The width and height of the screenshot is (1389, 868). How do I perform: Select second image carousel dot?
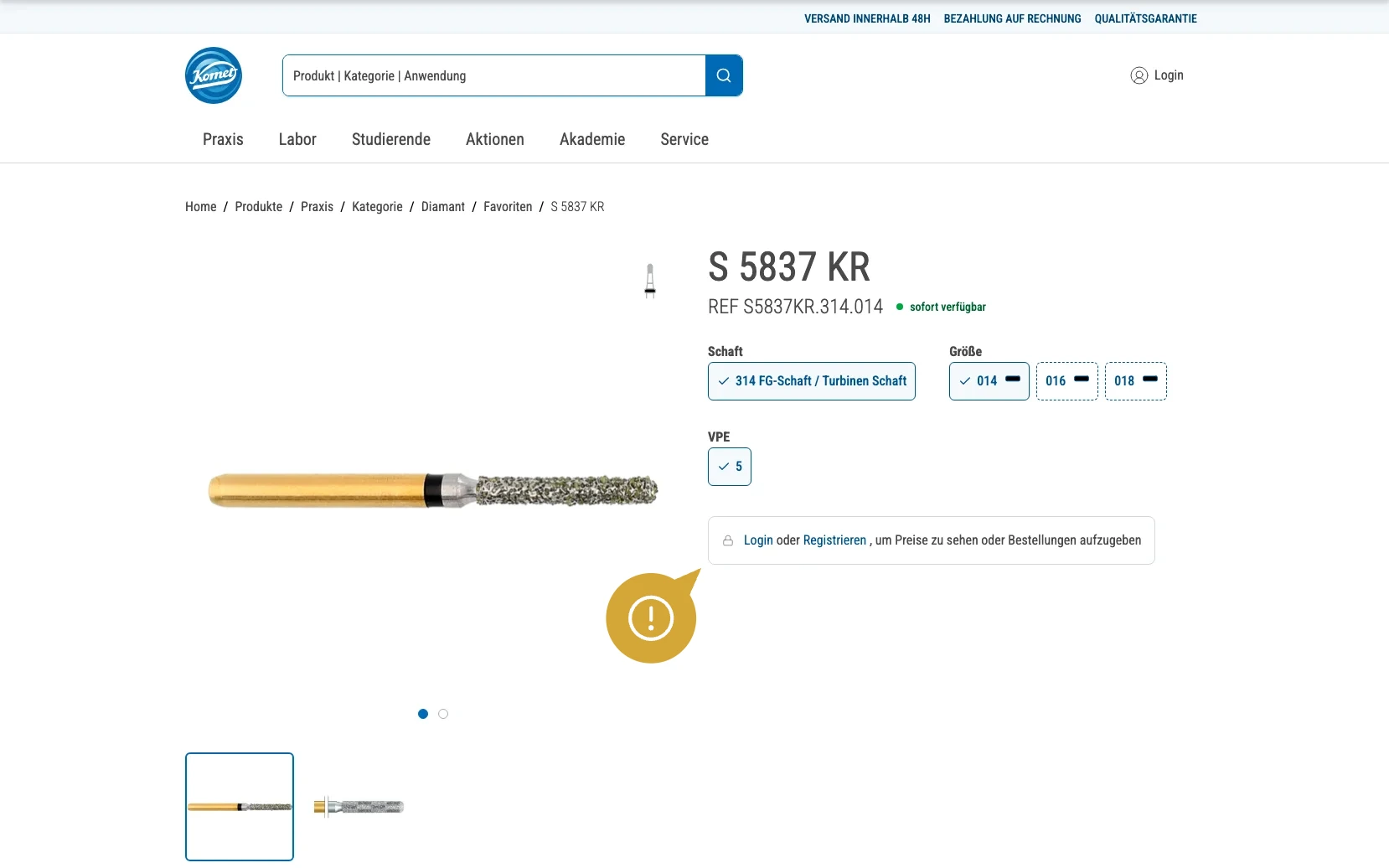(443, 714)
